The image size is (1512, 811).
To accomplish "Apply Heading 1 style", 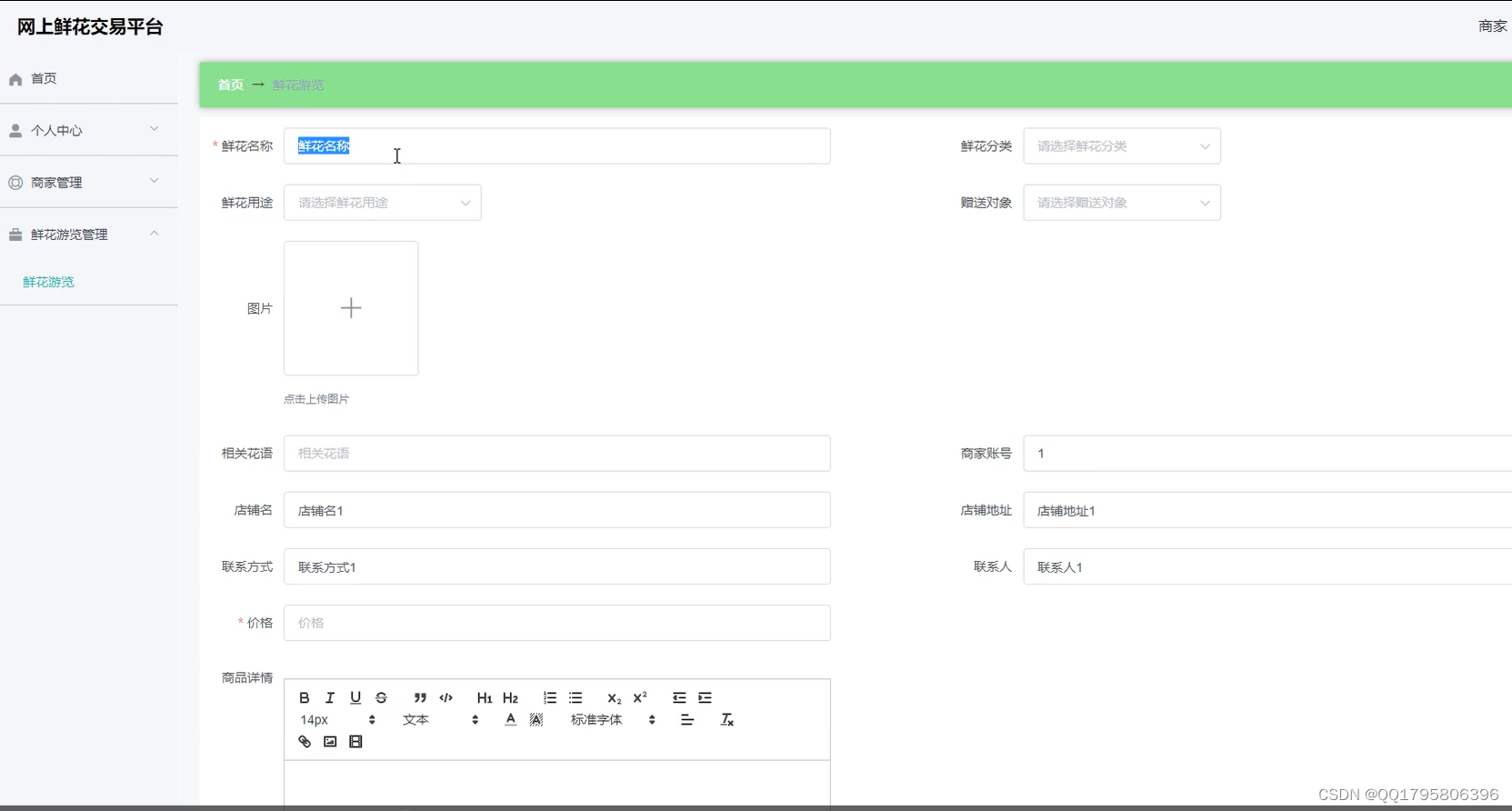I will tap(485, 697).
